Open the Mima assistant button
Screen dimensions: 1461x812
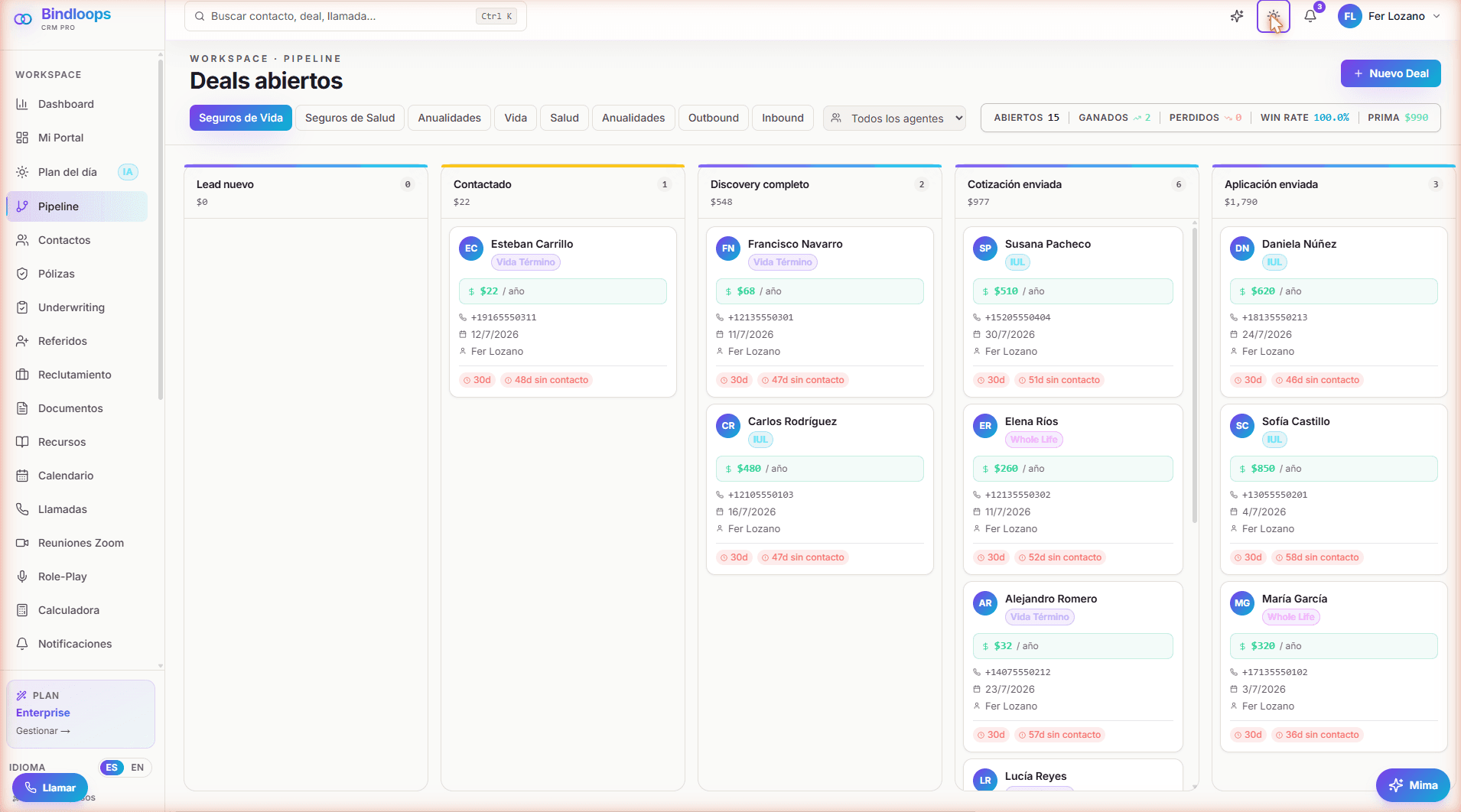(x=1413, y=785)
